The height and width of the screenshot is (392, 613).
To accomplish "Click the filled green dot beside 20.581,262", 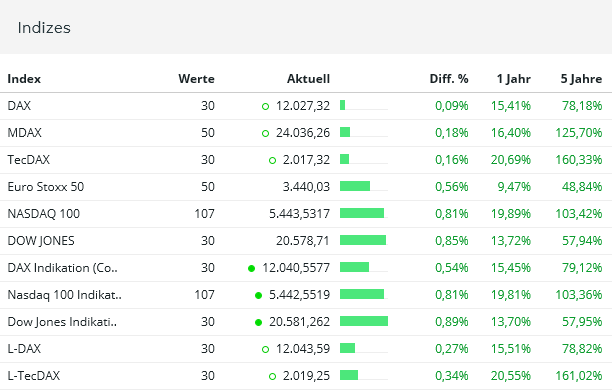I will 258,322.
